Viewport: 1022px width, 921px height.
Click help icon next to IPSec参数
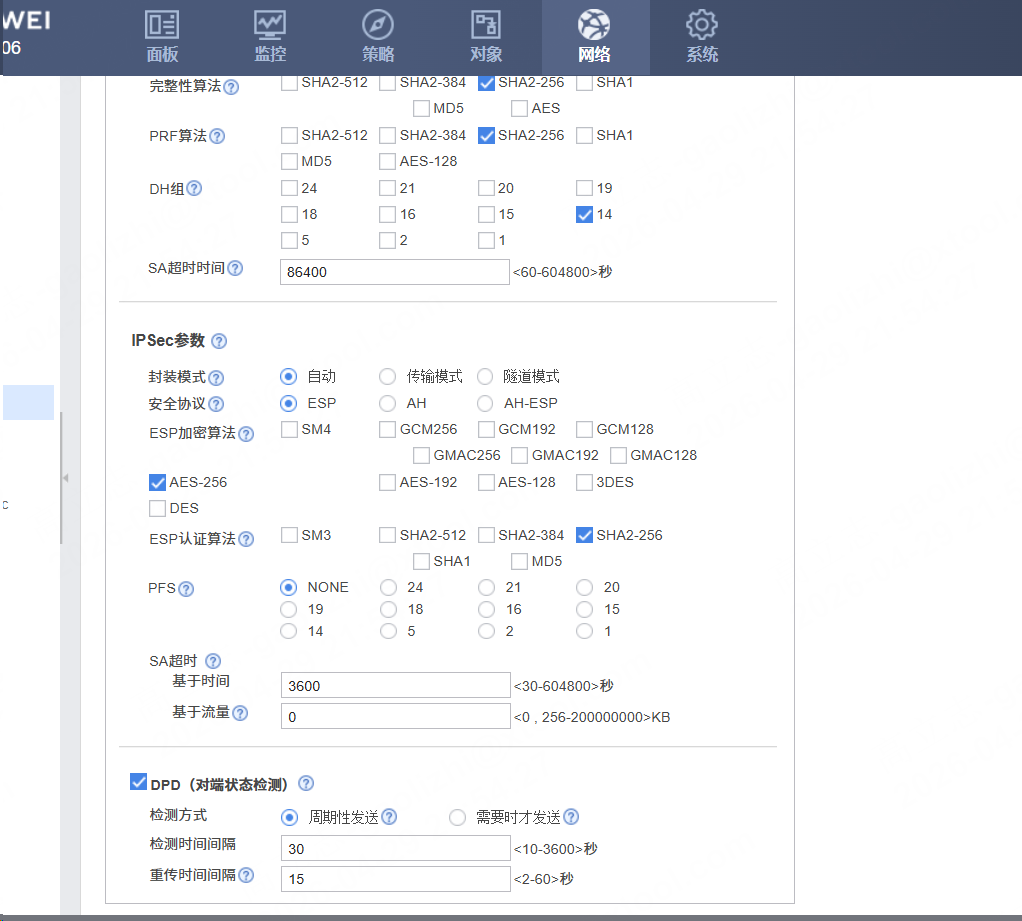(219, 341)
